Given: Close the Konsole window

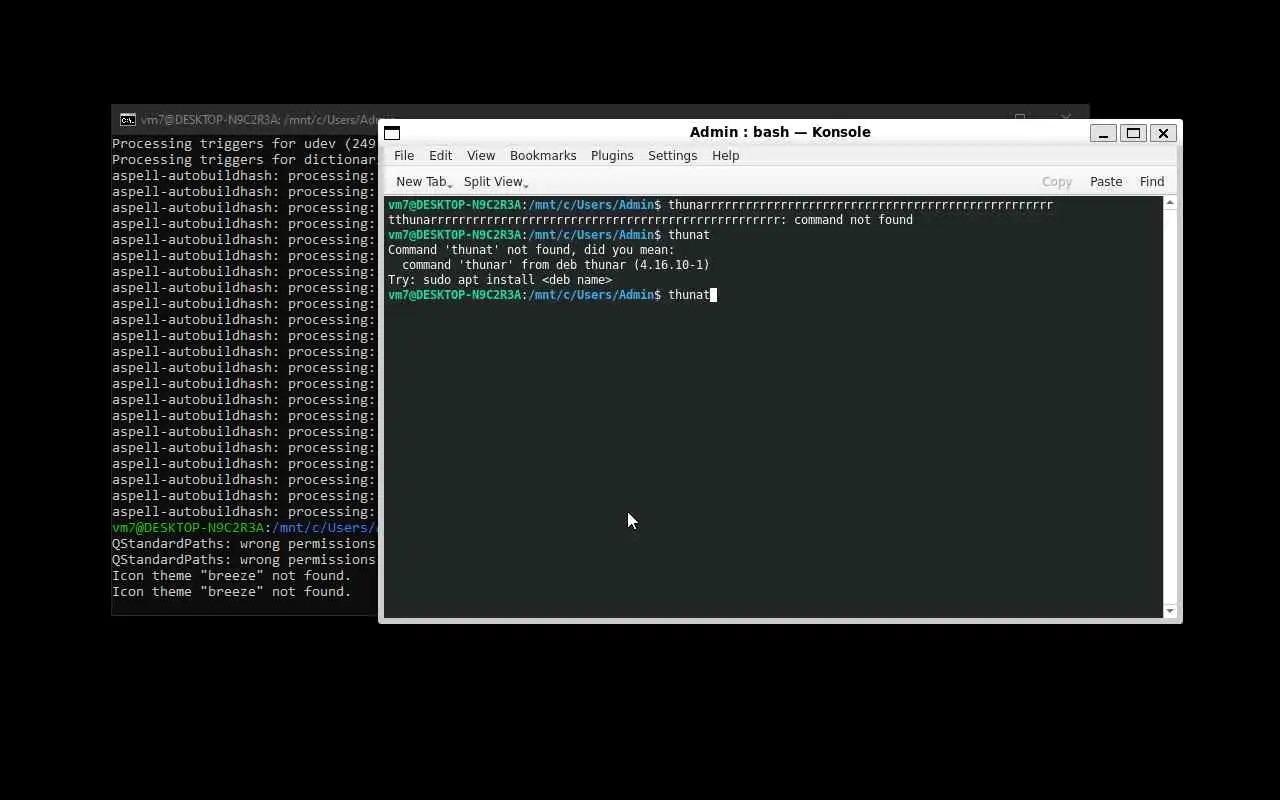Looking at the screenshot, I should 1163,133.
